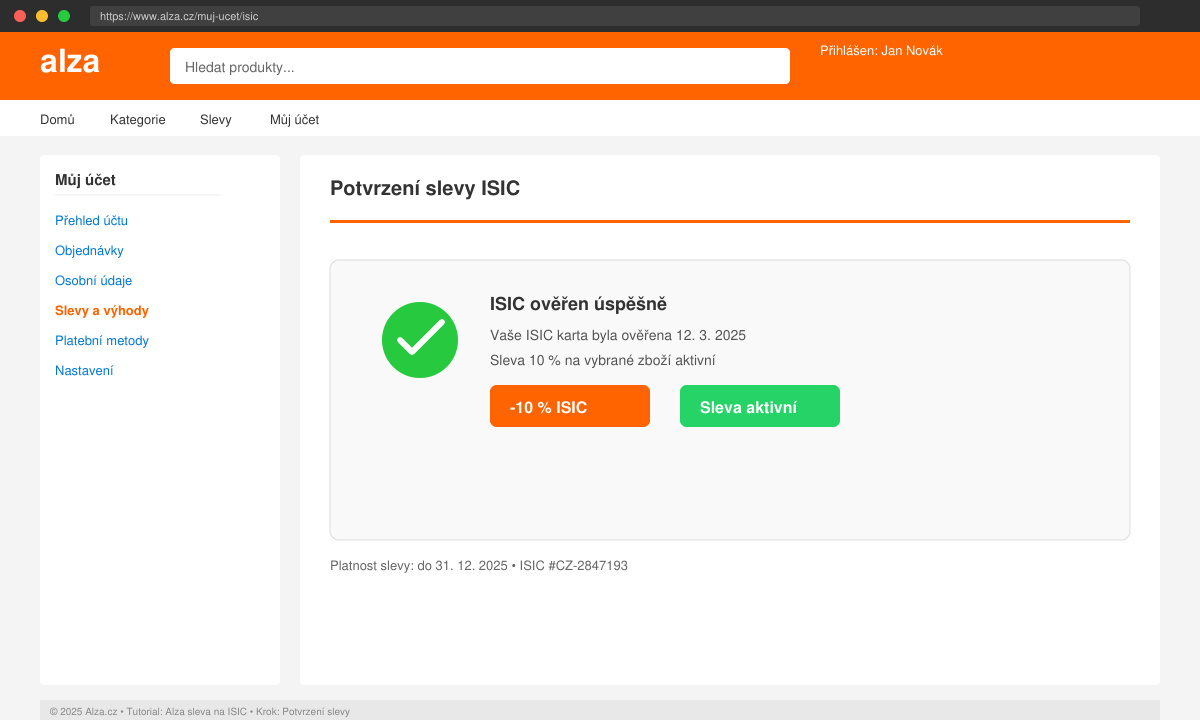Select Slevy a výhody sidebar link

[x=102, y=311]
